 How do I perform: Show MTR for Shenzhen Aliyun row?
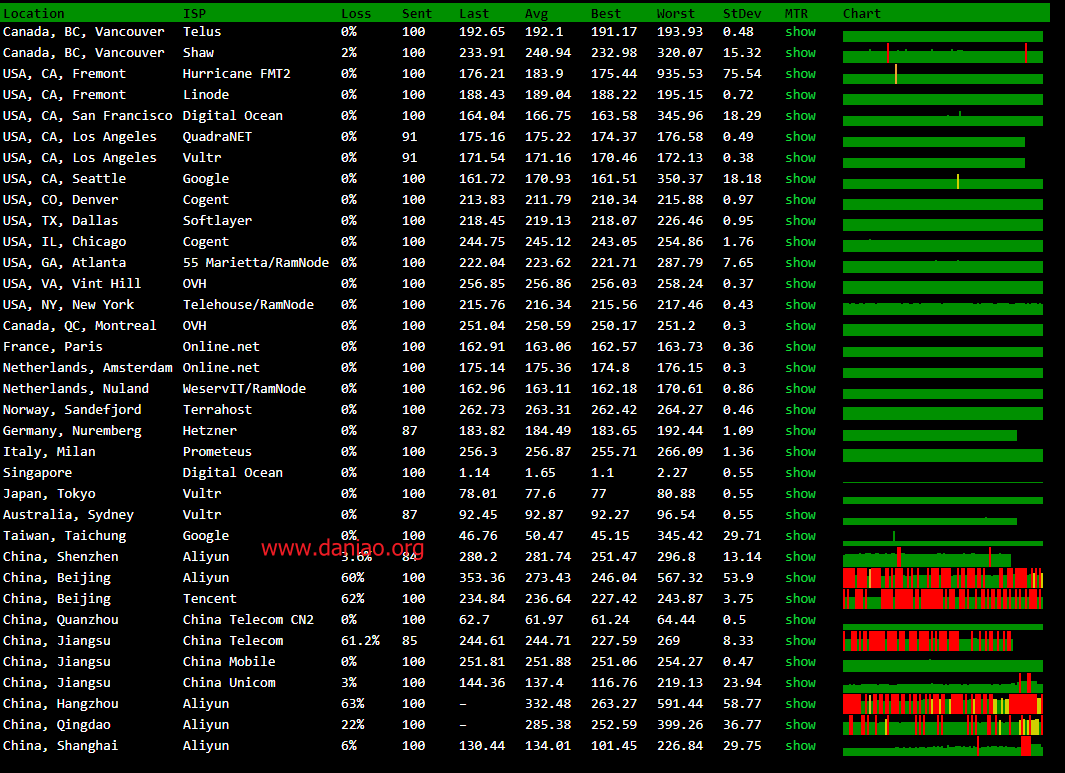coord(800,557)
